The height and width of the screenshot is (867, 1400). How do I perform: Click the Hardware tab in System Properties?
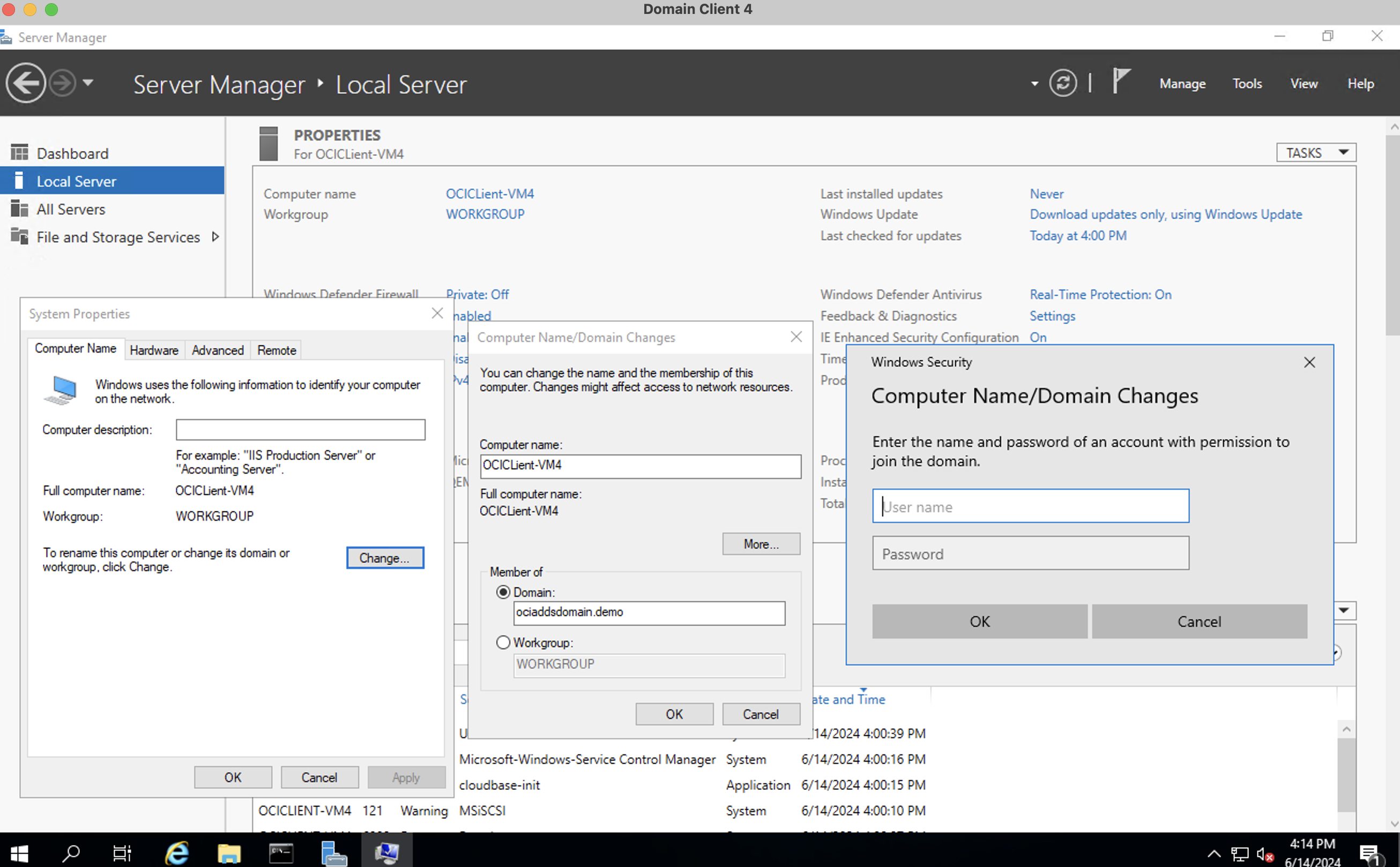(153, 349)
